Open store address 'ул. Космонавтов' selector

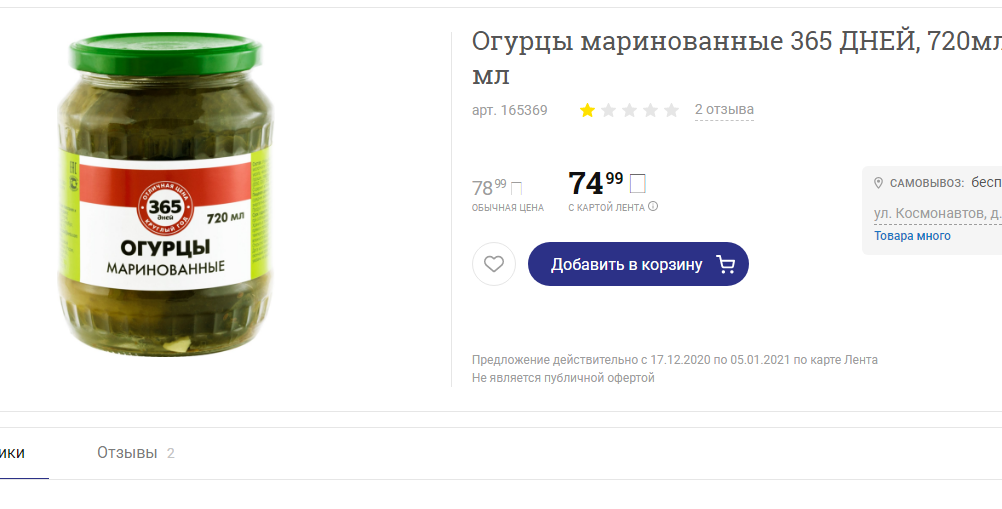pyautogui.click(x=937, y=213)
